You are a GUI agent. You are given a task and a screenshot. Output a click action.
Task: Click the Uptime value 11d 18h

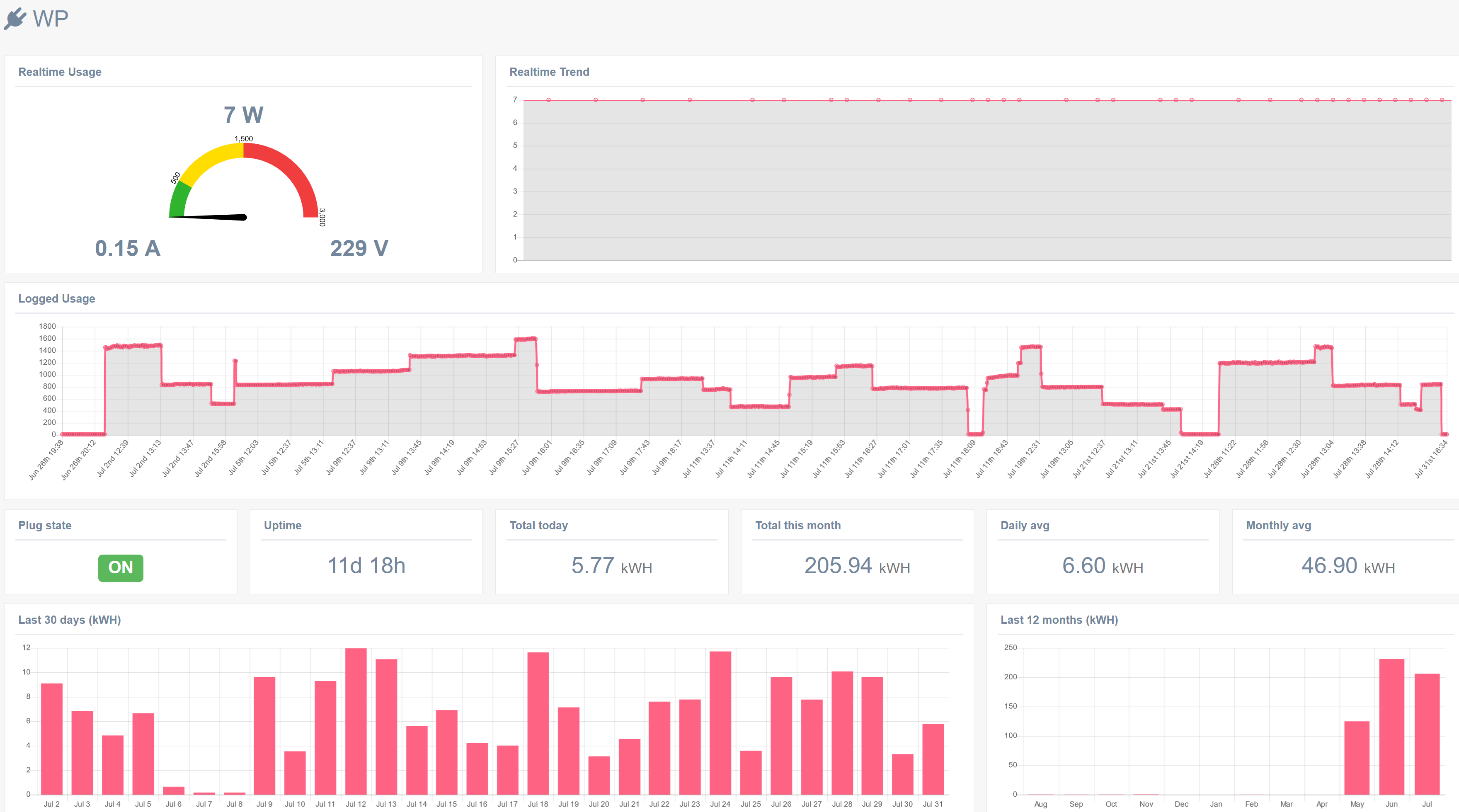click(366, 566)
